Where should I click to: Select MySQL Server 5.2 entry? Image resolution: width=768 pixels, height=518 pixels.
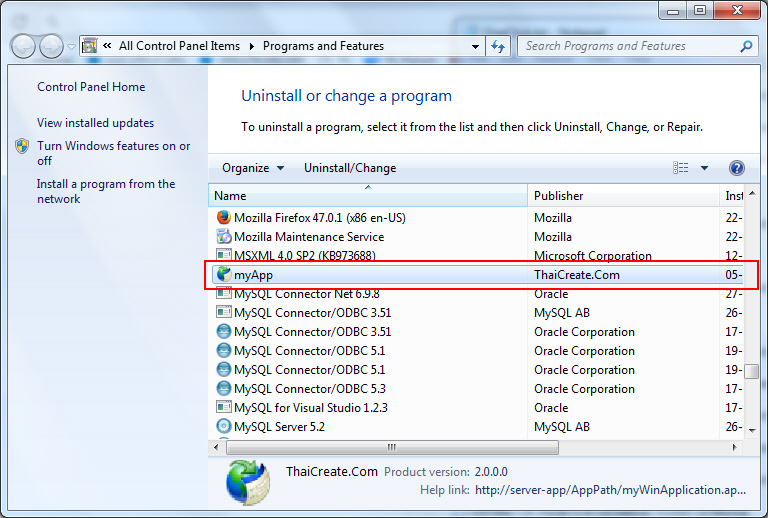279,427
